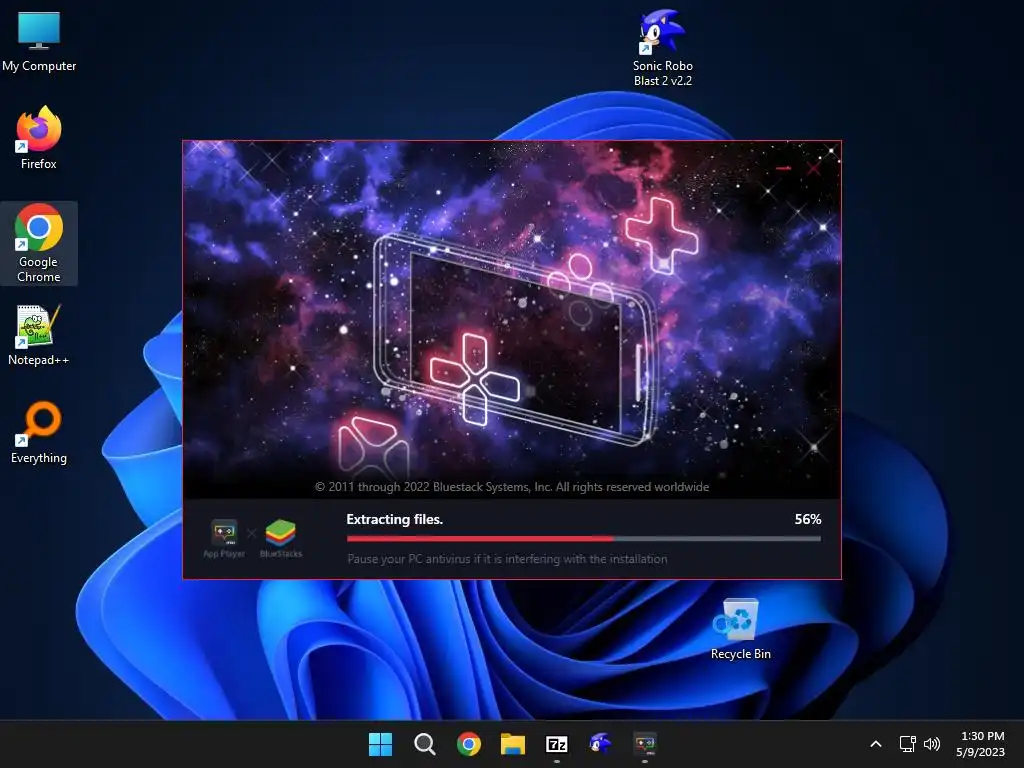Select the Recycle Bin desktop icon
This screenshot has height=768, width=1024.
pos(741,629)
